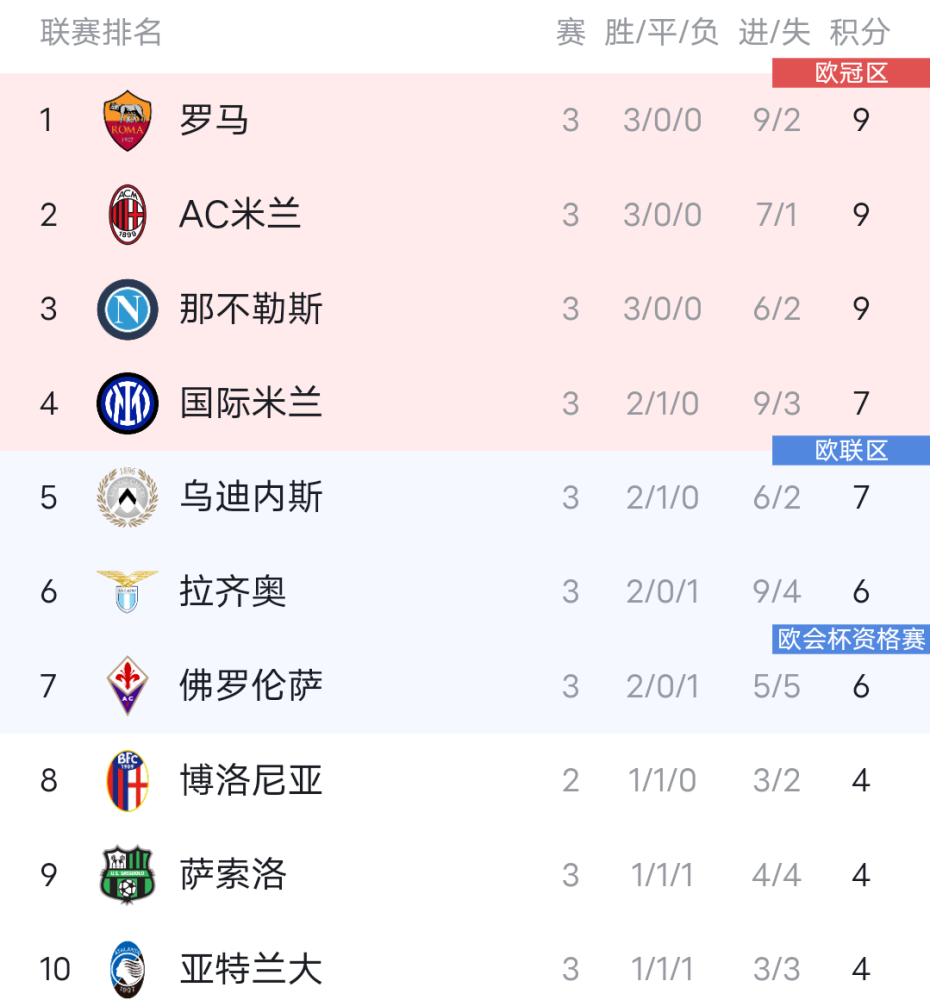This screenshot has width=930, height=1000.
Task: Open the Sassuolo club badge
Action: tap(128, 874)
